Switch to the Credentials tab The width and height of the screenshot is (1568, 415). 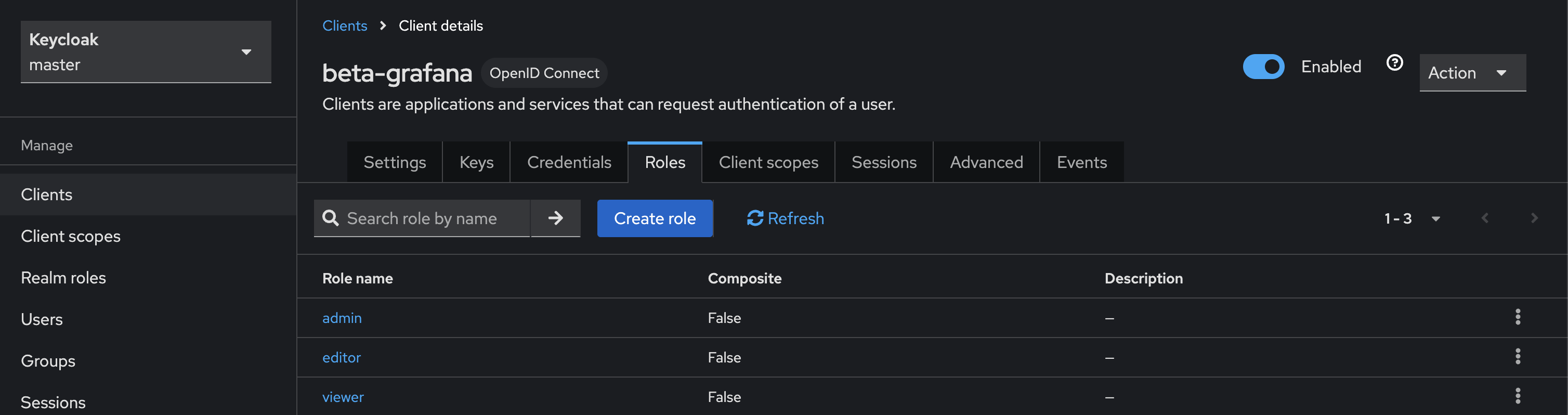[x=569, y=162]
